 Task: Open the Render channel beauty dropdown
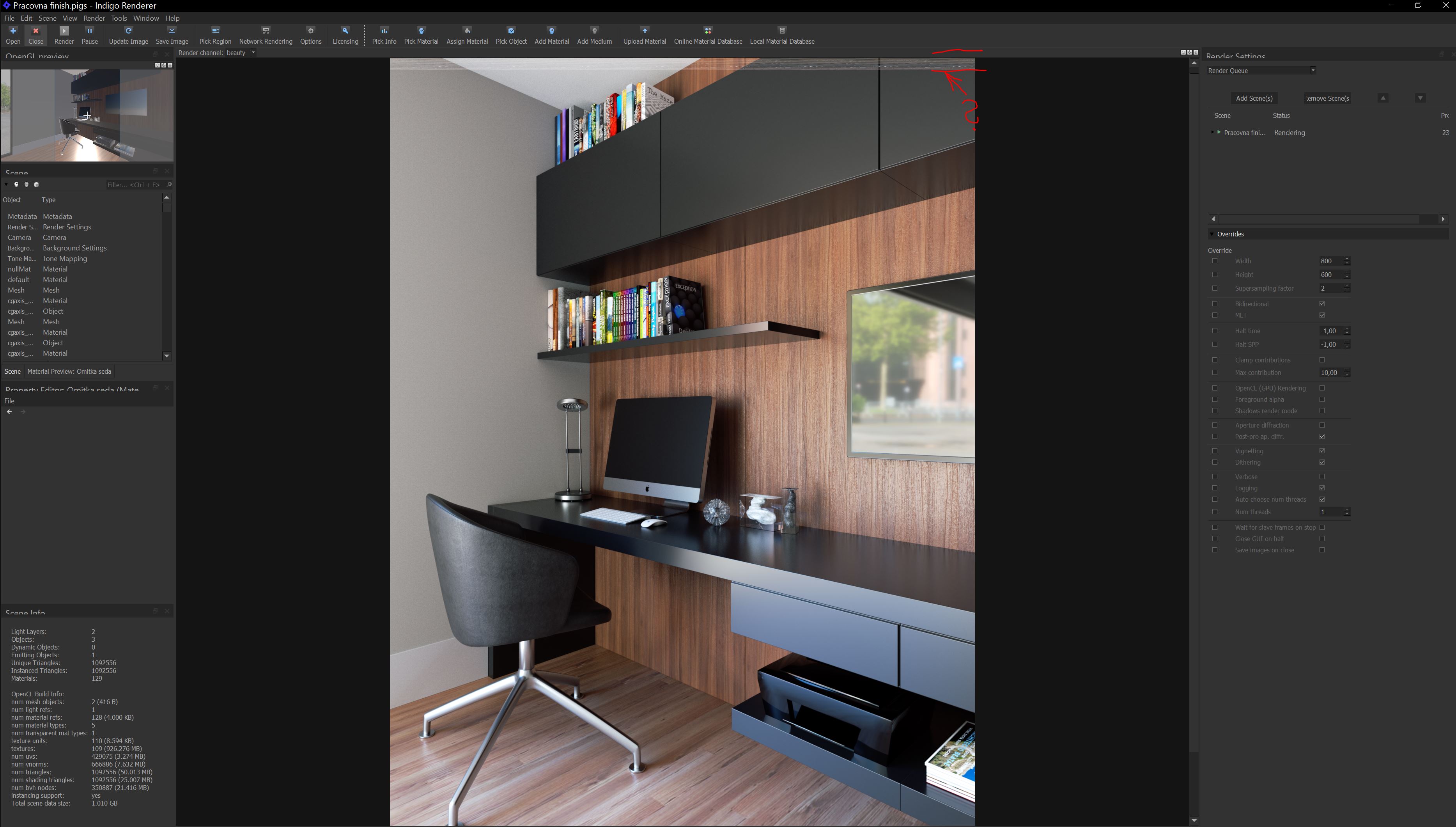click(x=241, y=53)
